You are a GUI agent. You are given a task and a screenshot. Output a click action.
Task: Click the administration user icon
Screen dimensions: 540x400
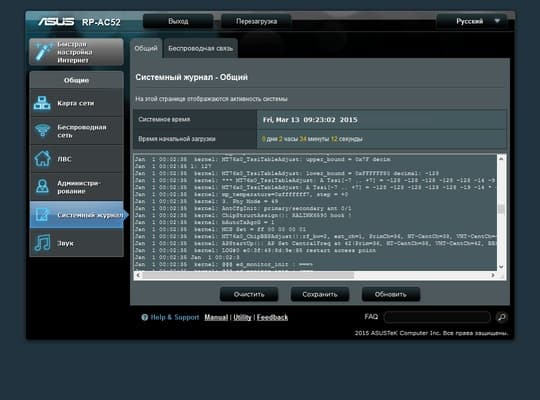click(42, 186)
